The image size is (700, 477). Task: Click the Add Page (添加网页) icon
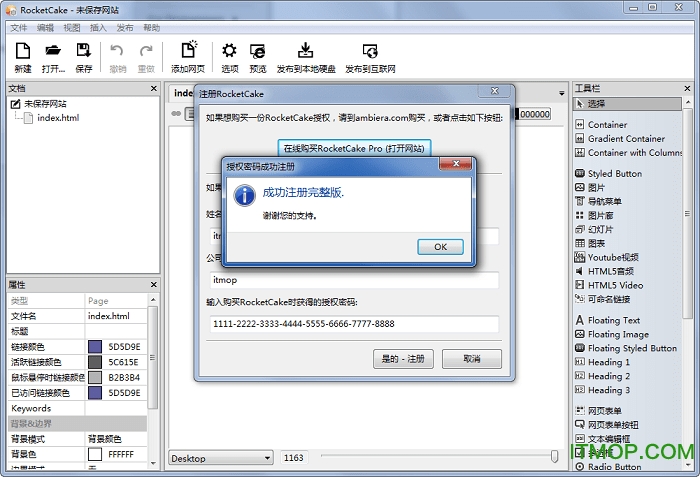point(188,57)
